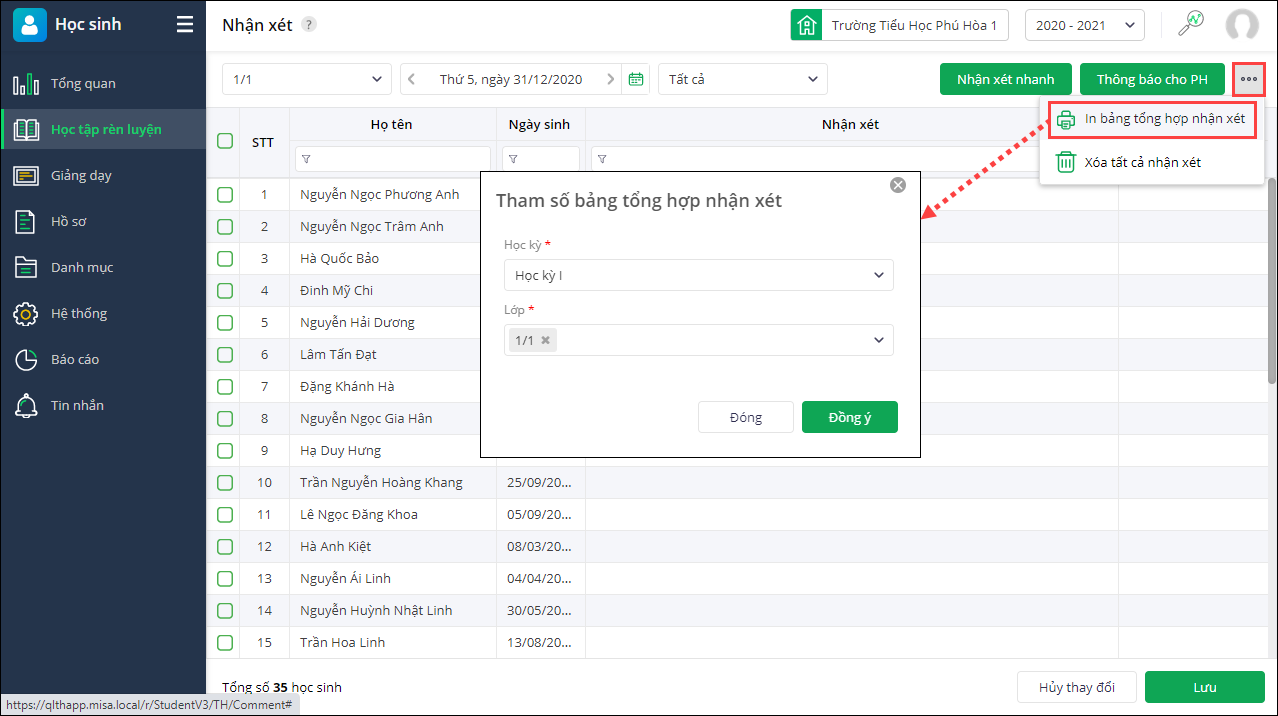The height and width of the screenshot is (716, 1278).
Task: Close the Tham số dialog with X icon
Action: click(898, 185)
